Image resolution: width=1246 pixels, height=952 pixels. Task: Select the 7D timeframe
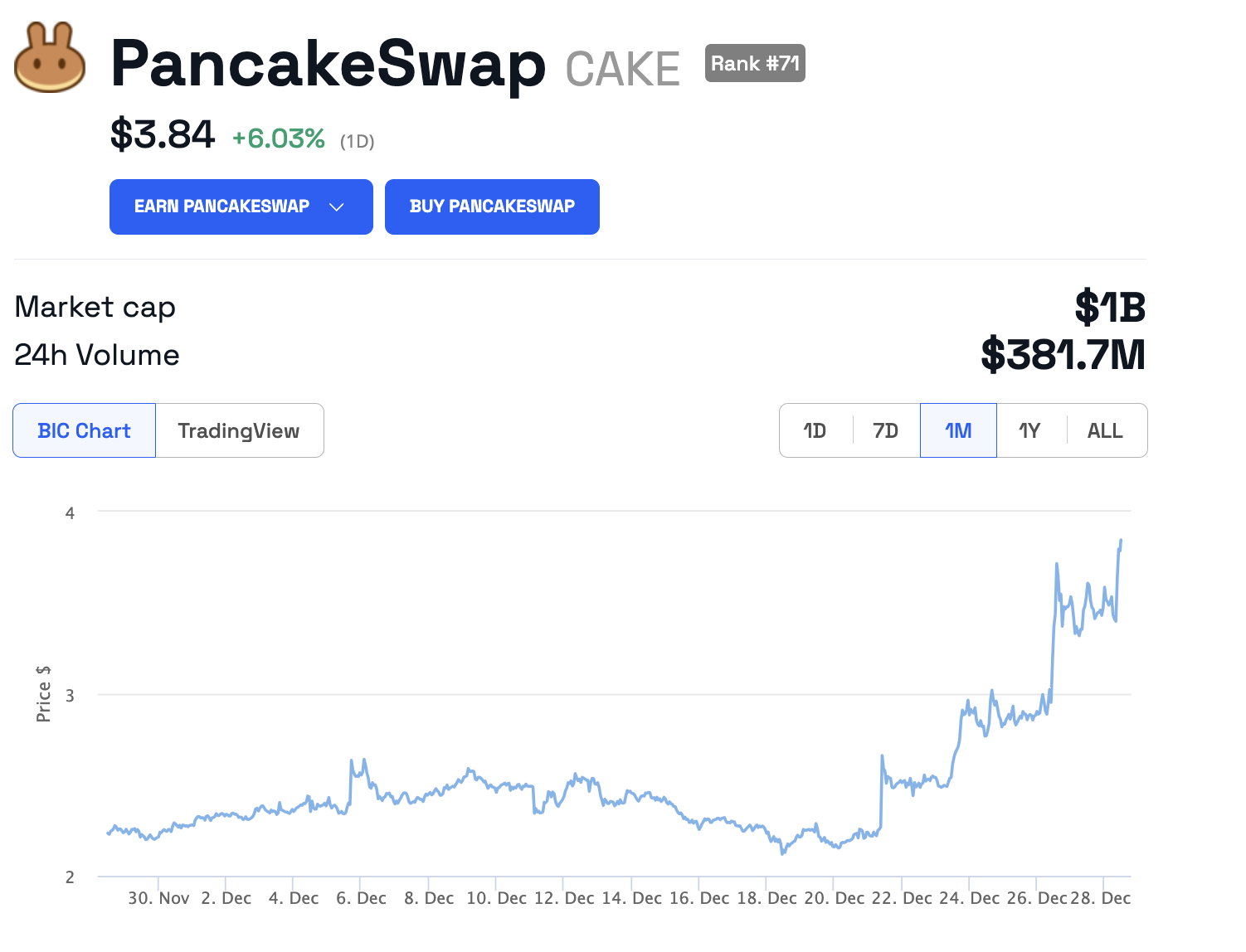pyautogui.click(x=885, y=430)
